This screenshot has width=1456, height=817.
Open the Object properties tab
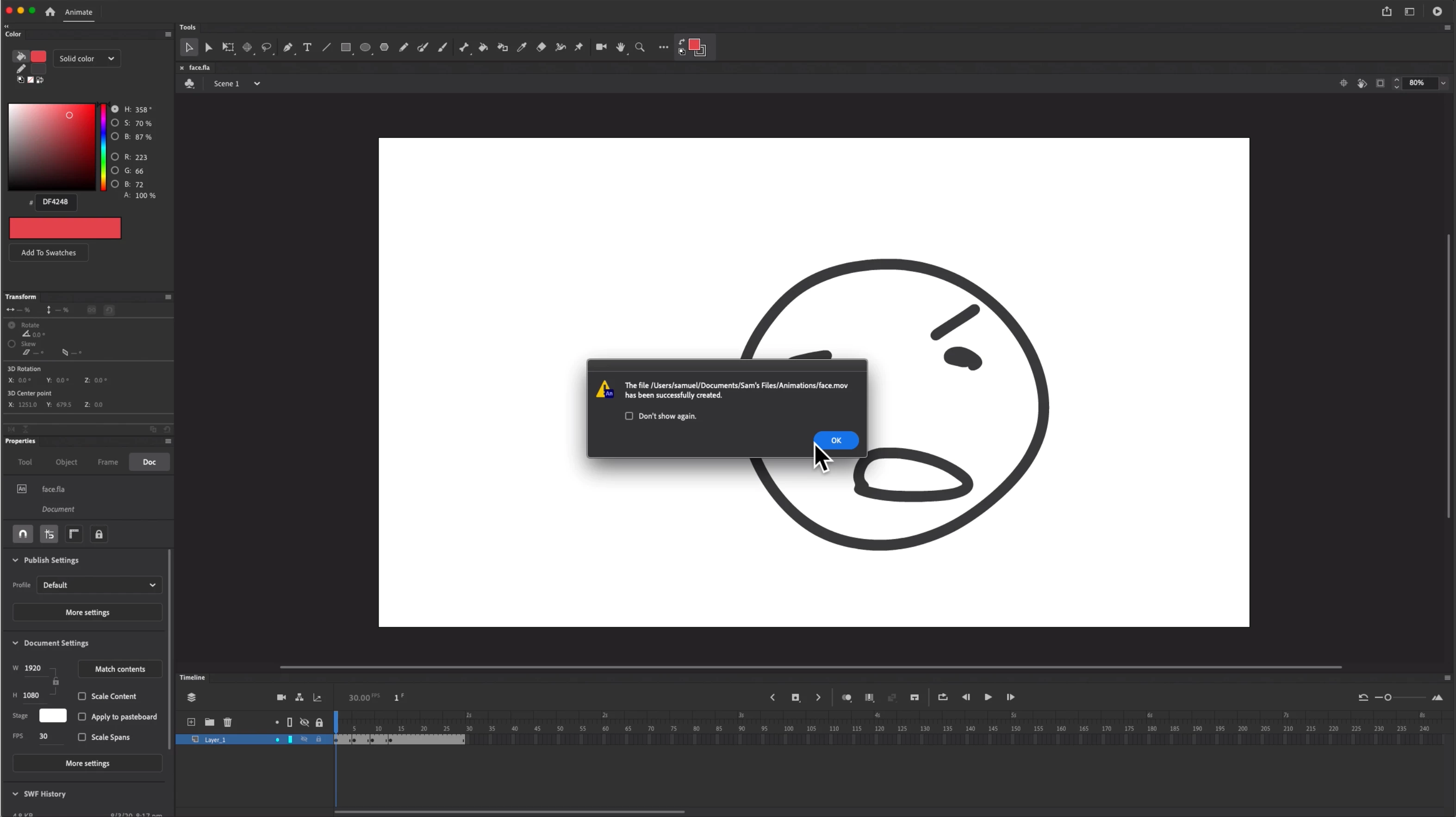66,462
